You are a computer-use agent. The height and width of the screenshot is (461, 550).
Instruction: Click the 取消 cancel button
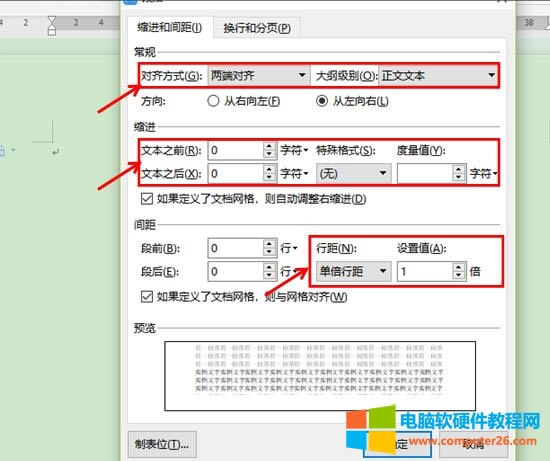[x=473, y=445]
